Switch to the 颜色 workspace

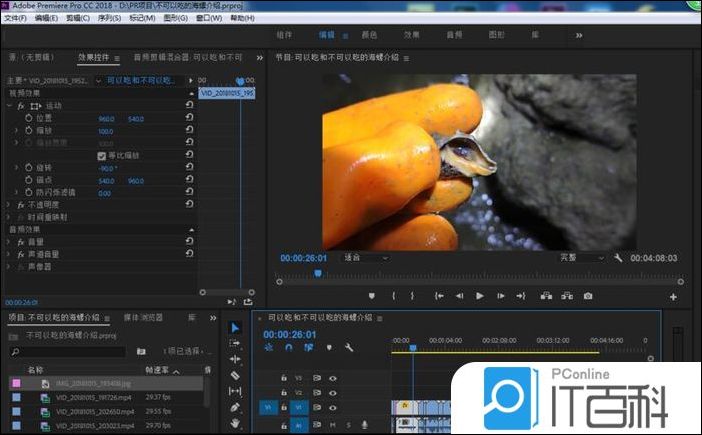(x=369, y=35)
